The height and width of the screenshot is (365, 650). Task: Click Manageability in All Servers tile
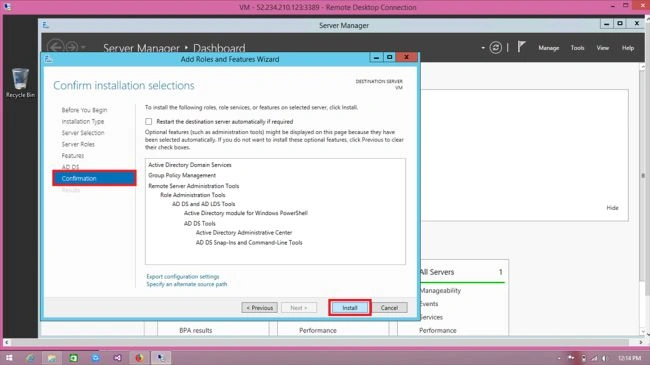tap(440, 290)
